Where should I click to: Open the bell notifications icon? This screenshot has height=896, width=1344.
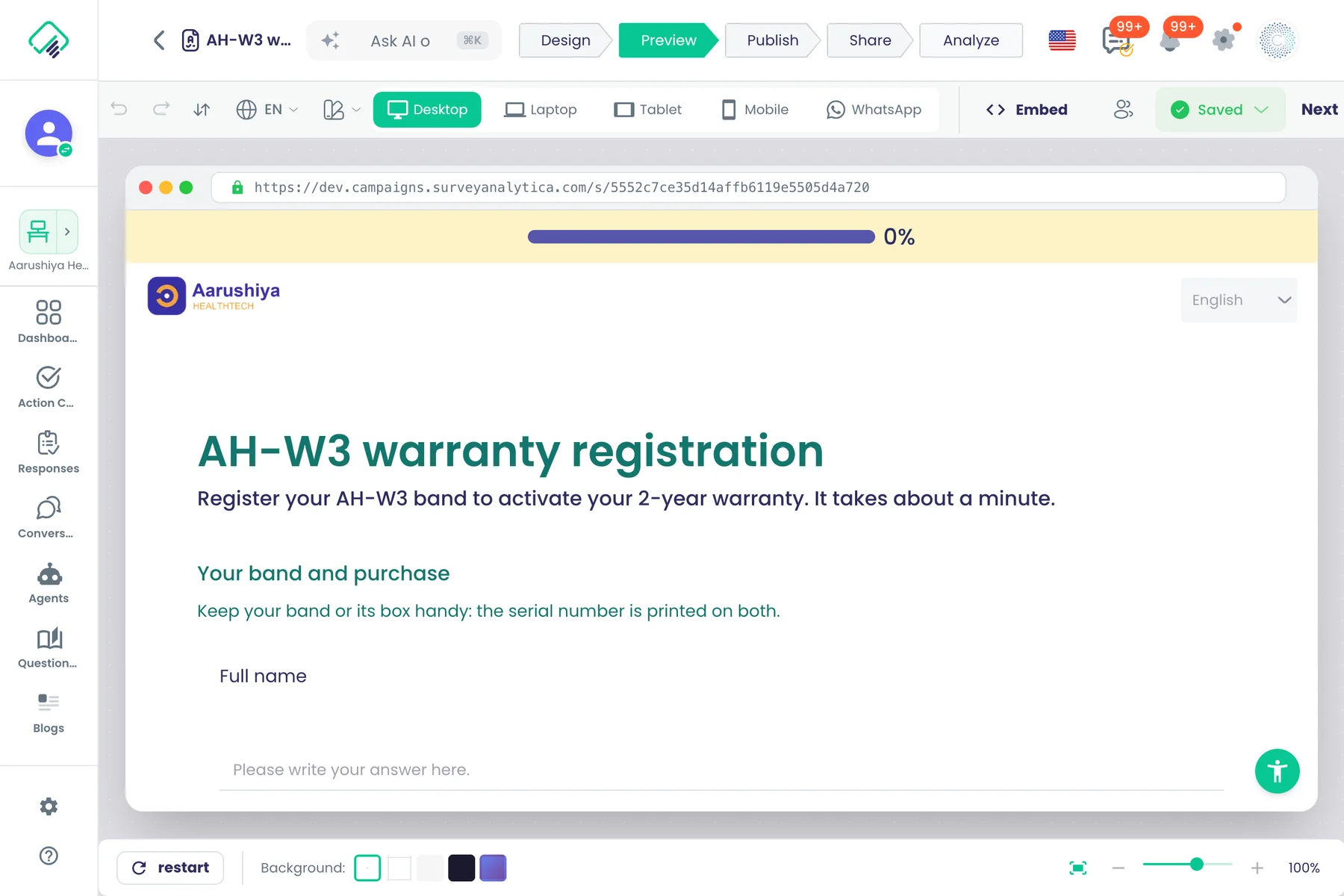[1170, 40]
